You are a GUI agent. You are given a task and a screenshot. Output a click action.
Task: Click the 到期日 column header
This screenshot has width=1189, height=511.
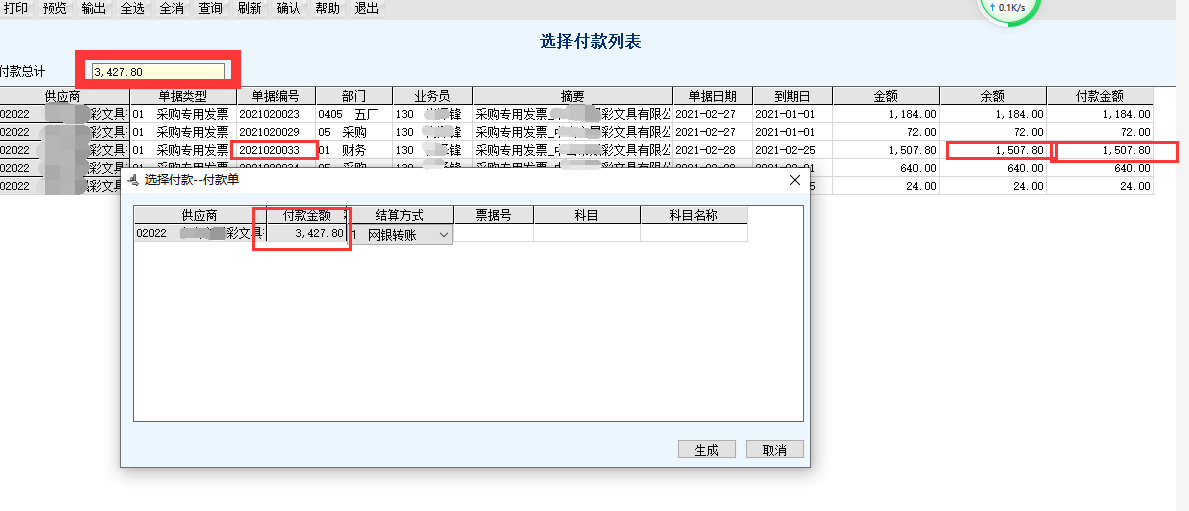(x=792, y=96)
